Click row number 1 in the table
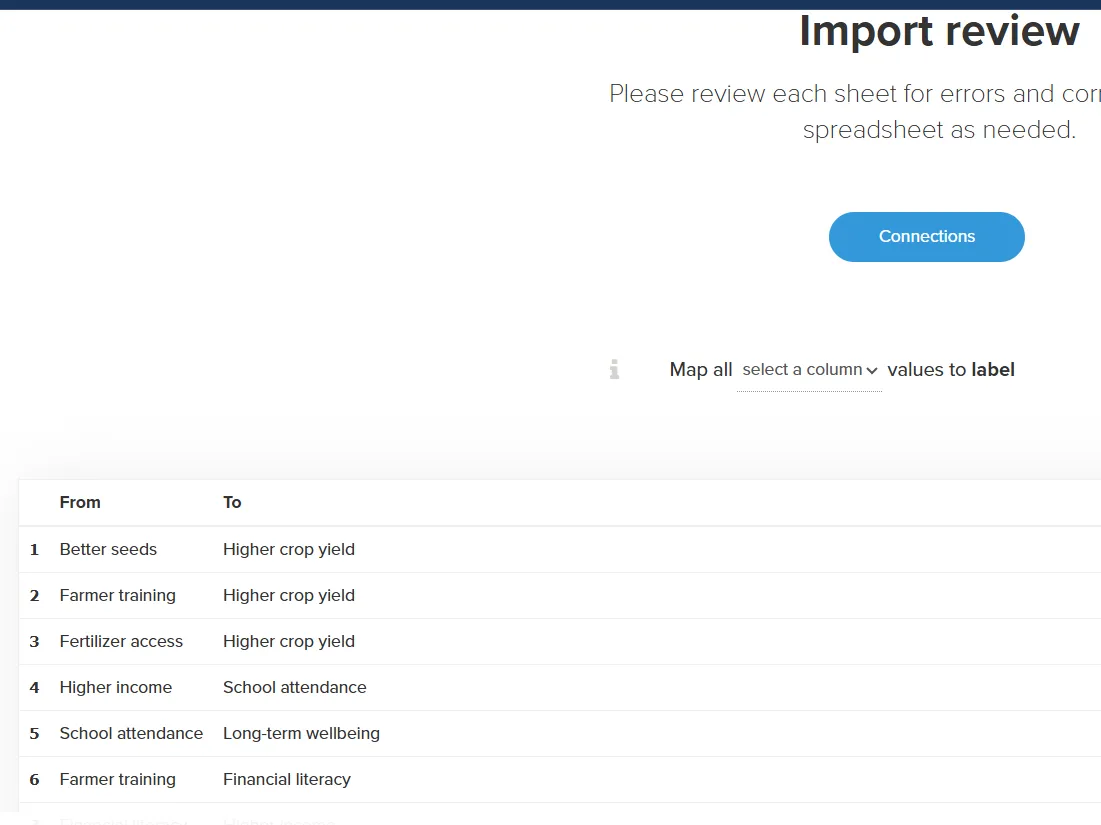Image resolution: width=1101 pixels, height=825 pixels. (x=34, y=549)
